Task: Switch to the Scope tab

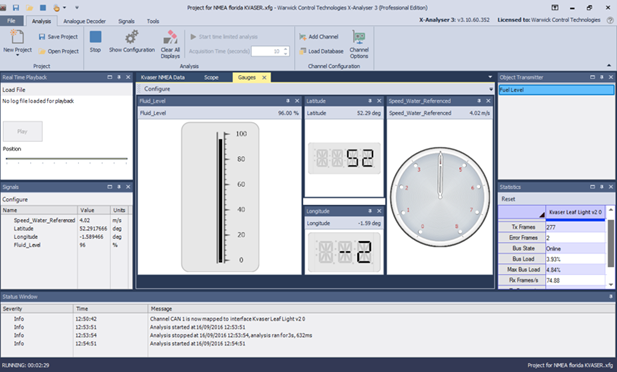Action: pyautogui.click(x=211, y=78)
